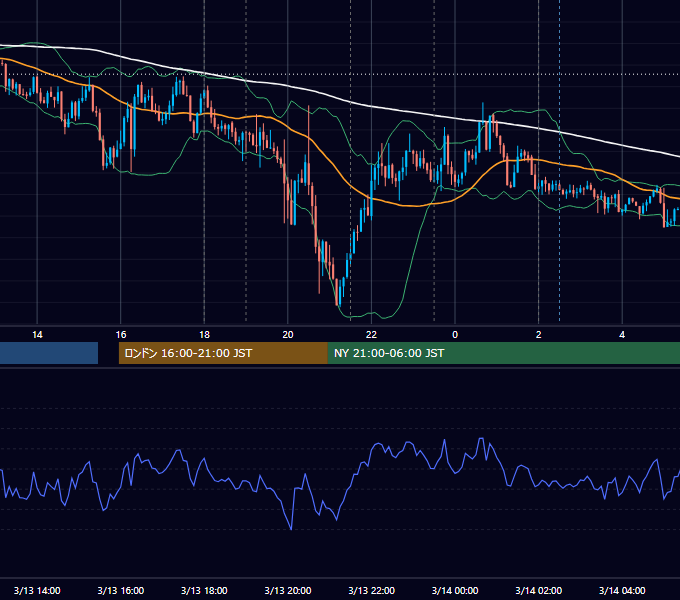Screen dimensions: 680x600
Task: Click the 3/13 16:00 time label
Action: coord(121,590)
